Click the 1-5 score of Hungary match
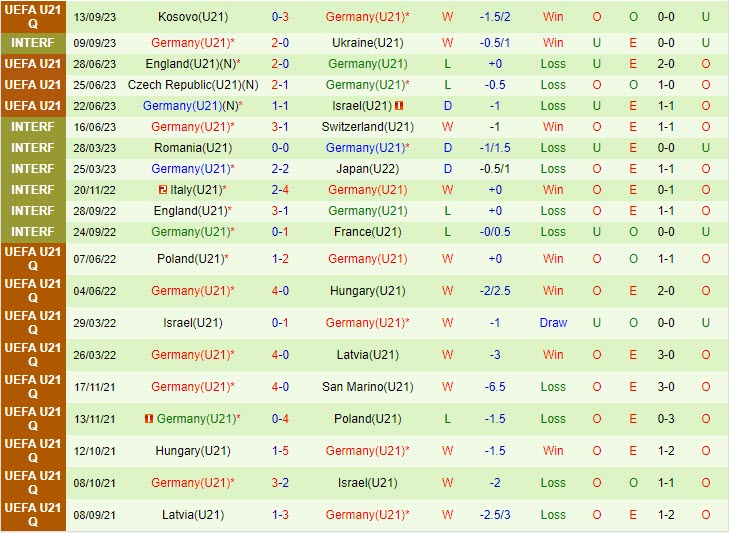Viewport: 729px width, 533px height. [x=280, y=451]
